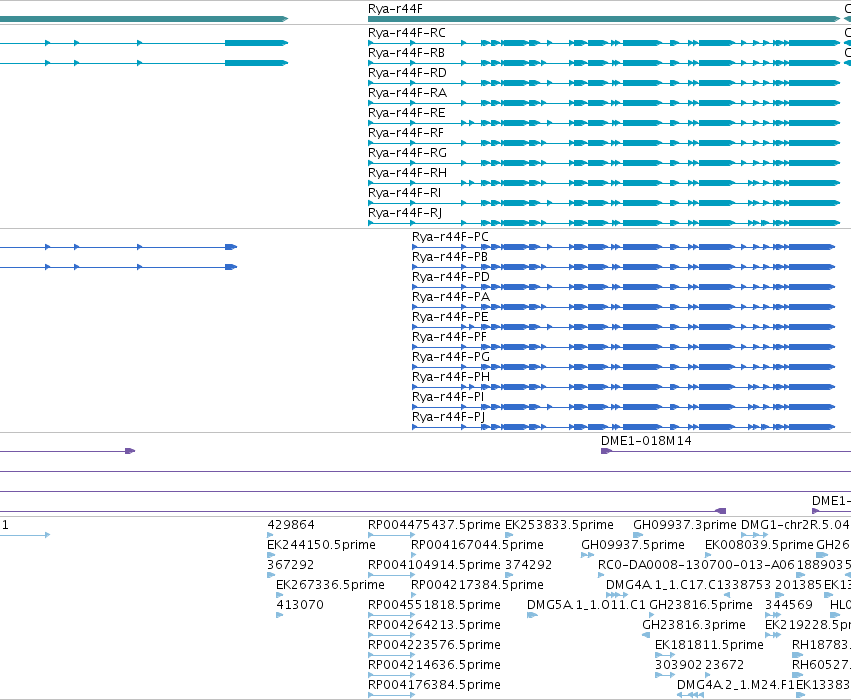The height and width of the screenshot is (700, 851).
Task: Open EST RP004176384.5prime
Action: pos(434,686)
